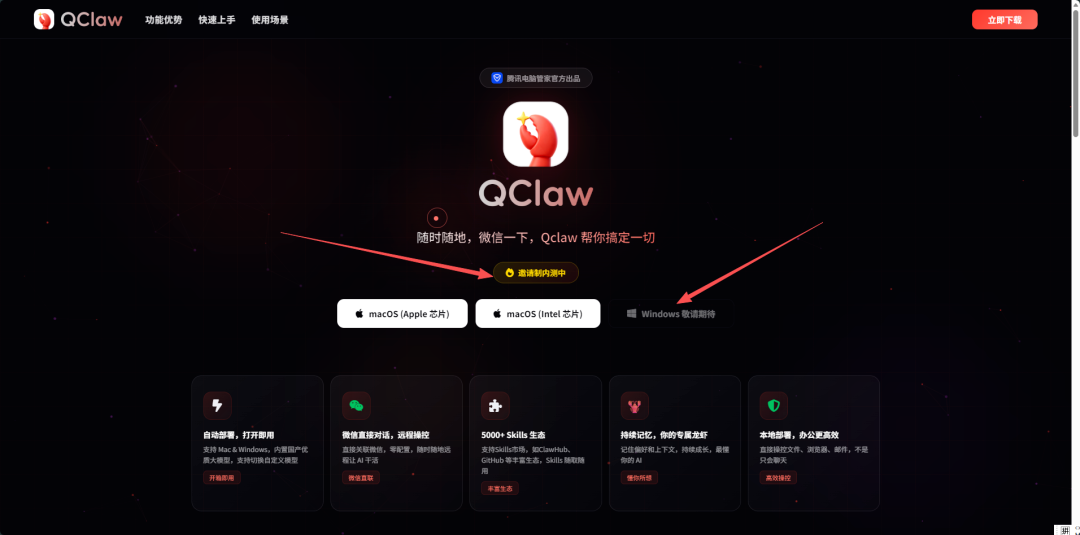Download macOS (Apple 芯片) version
Viewport: 1080px width, 535px height.
pyautogui.click(x=402, y=313)
